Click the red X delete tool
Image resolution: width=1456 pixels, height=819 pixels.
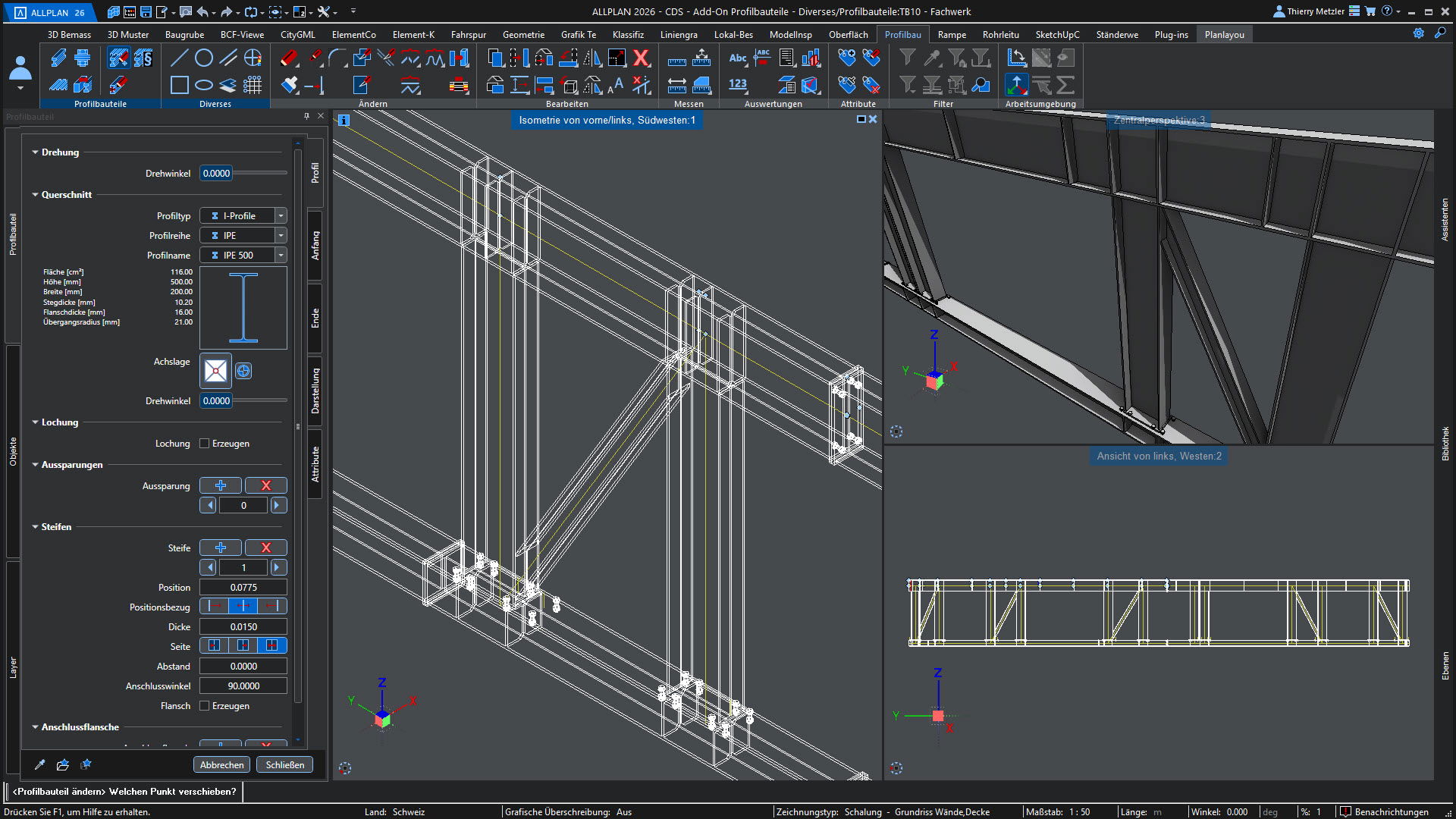pos(642,58)
